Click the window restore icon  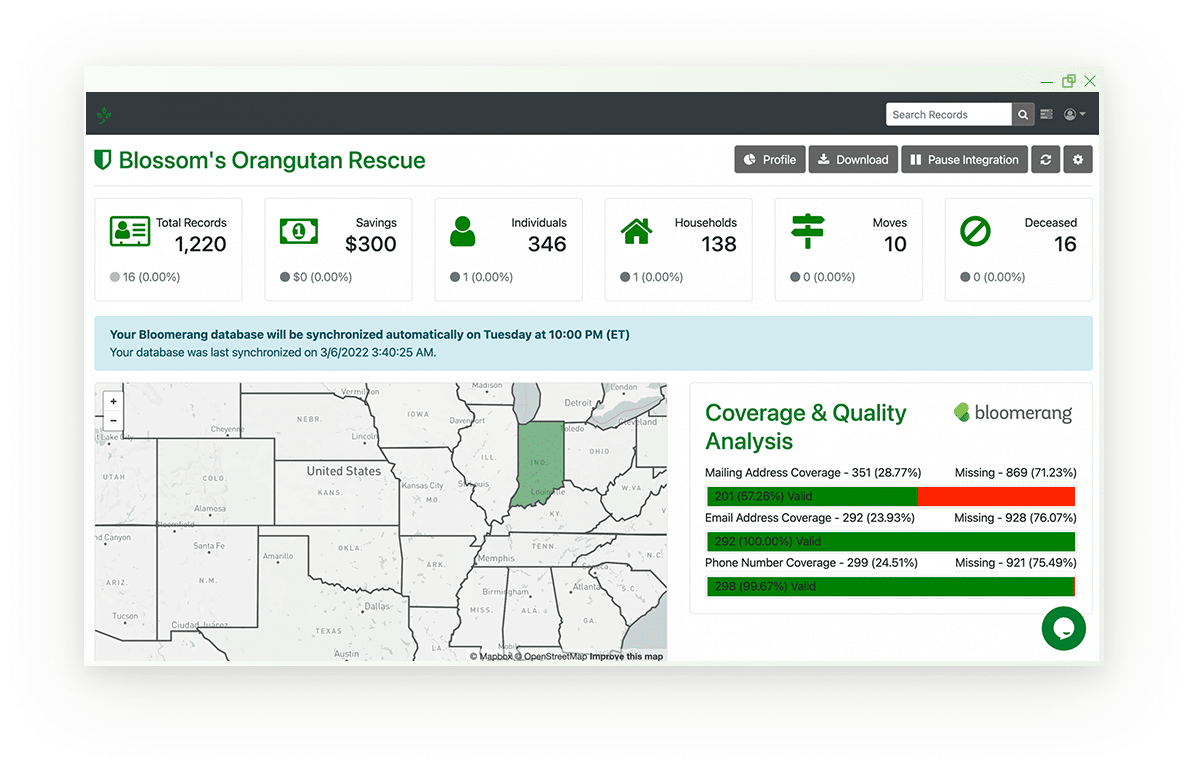point(1068,80)
